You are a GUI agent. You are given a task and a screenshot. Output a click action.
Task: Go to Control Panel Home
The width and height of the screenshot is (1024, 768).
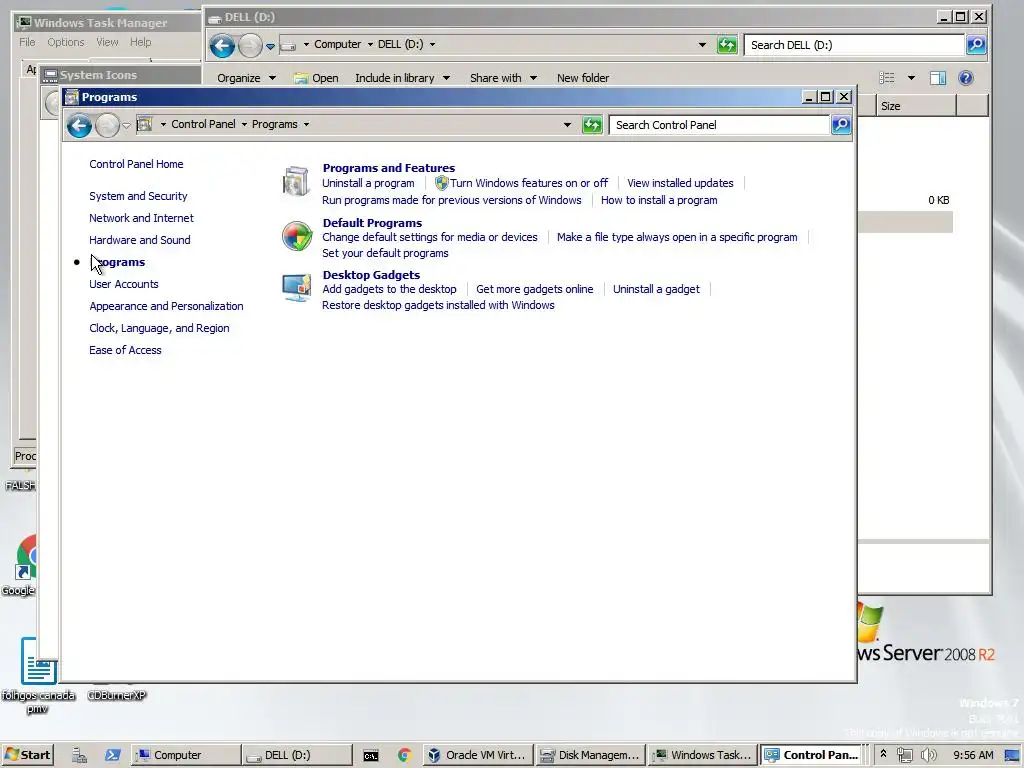point(136,164)
